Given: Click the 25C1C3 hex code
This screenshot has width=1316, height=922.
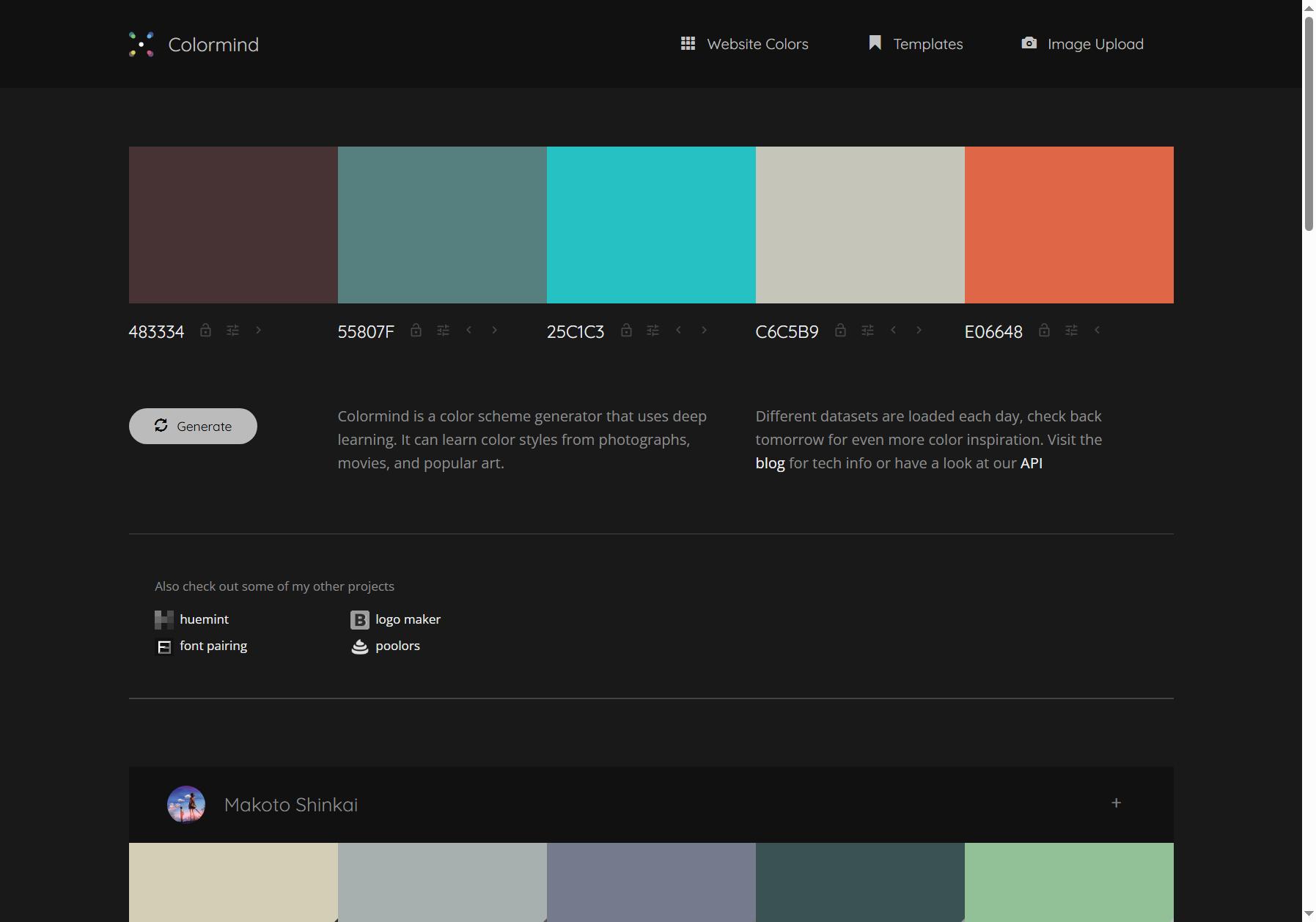Looking at the screenshot, I should point(576,332).
